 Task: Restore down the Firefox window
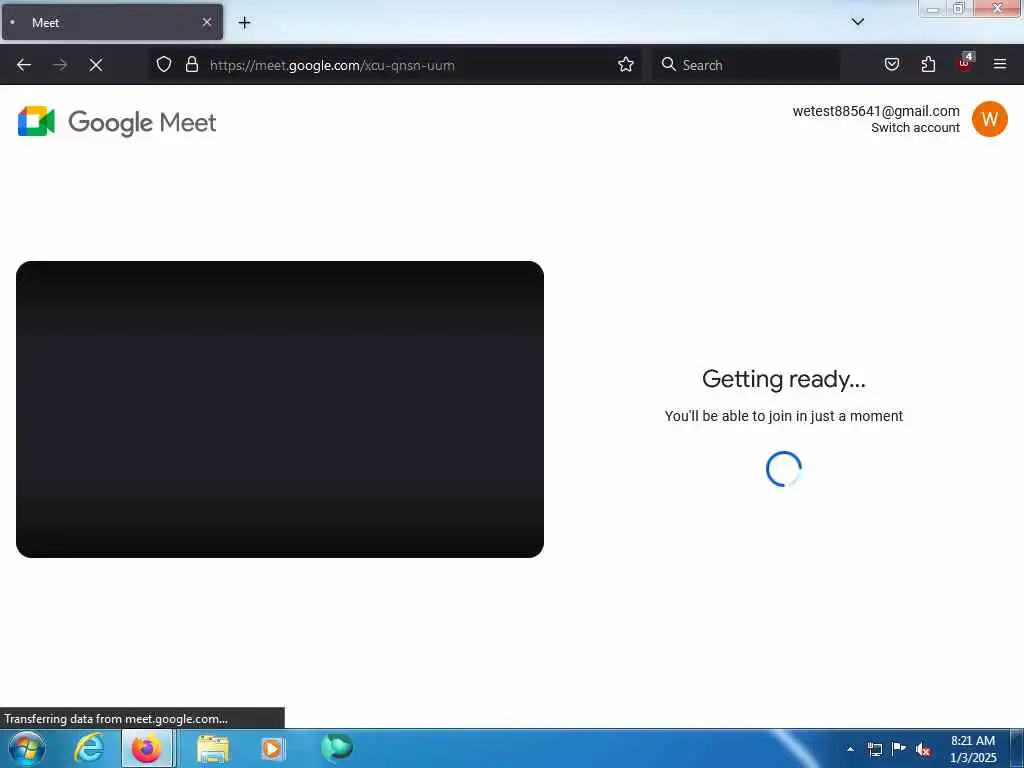point(959,8)
